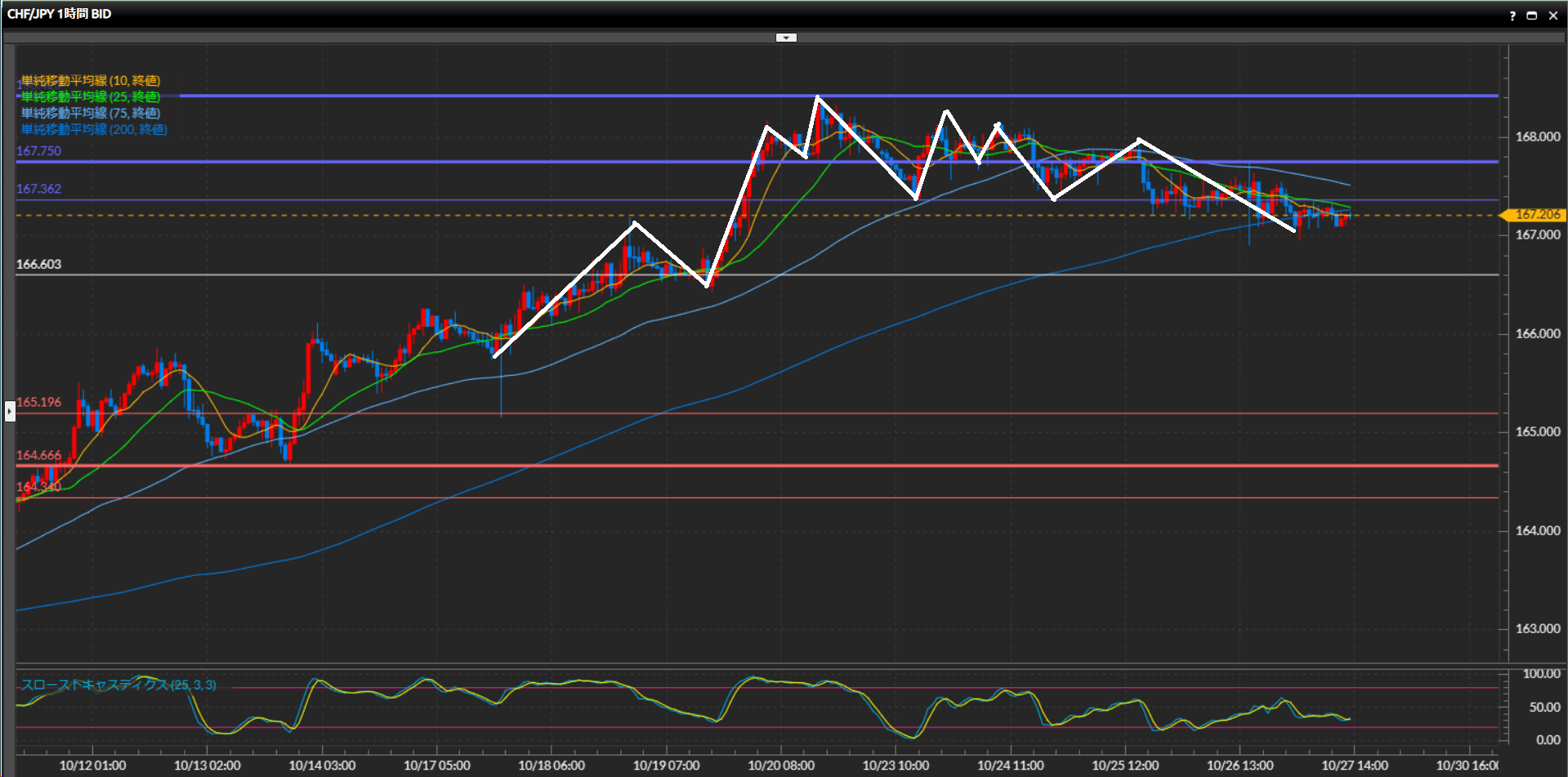
Task: Click the 10/26 13:00 time axis label
Action: click(1240, 766)
